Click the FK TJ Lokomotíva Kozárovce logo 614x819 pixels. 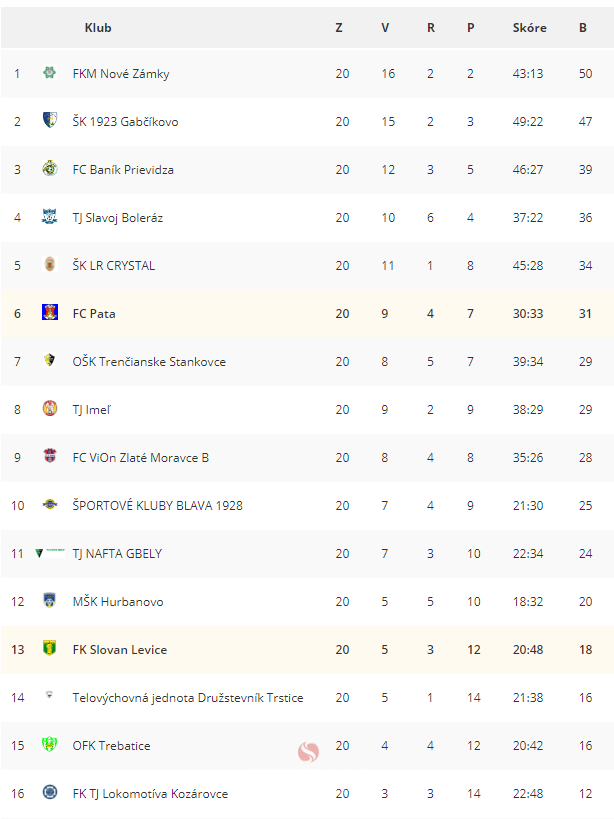tap(50, 792)
